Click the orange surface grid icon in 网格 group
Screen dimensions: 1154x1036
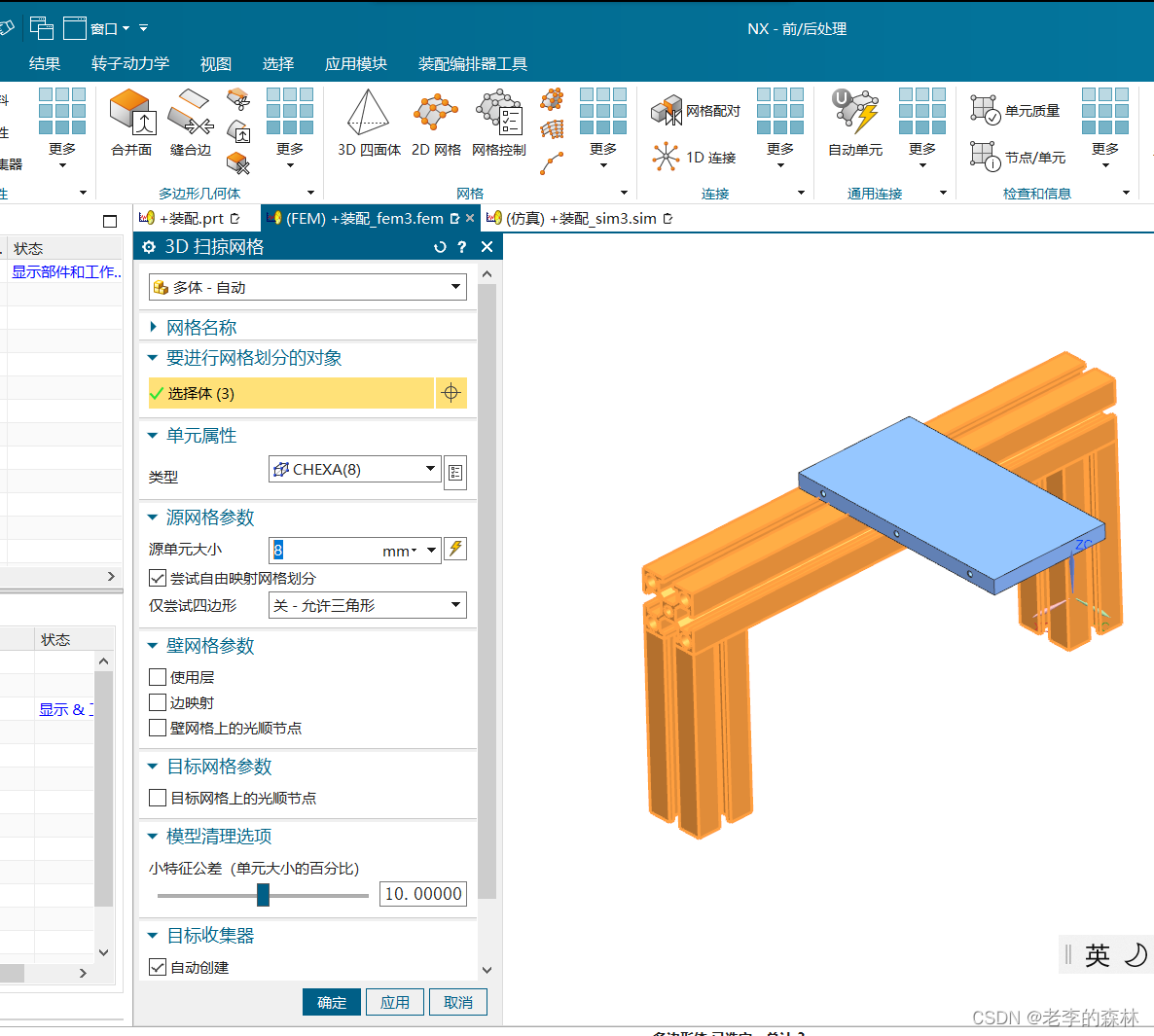coord(552,130)
